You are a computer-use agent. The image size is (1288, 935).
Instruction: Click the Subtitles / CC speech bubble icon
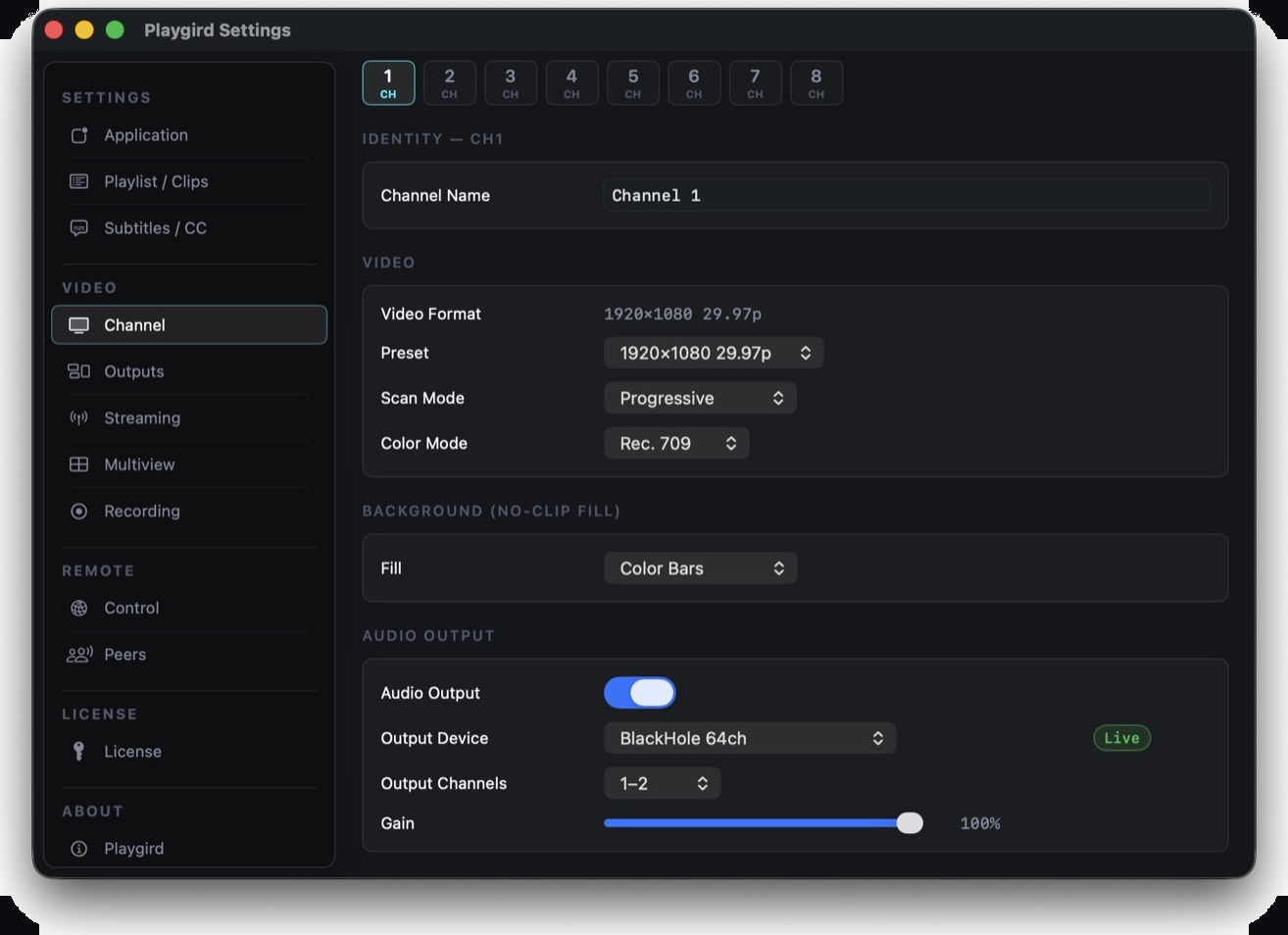[x=79, y=228]
